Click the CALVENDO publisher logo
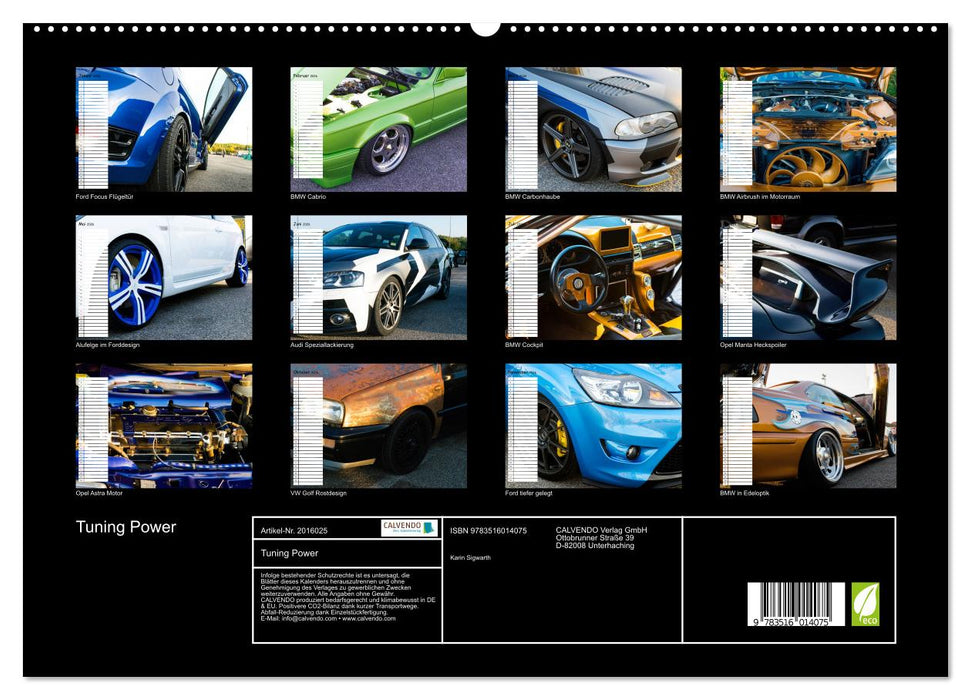 (x=409, y=529)
